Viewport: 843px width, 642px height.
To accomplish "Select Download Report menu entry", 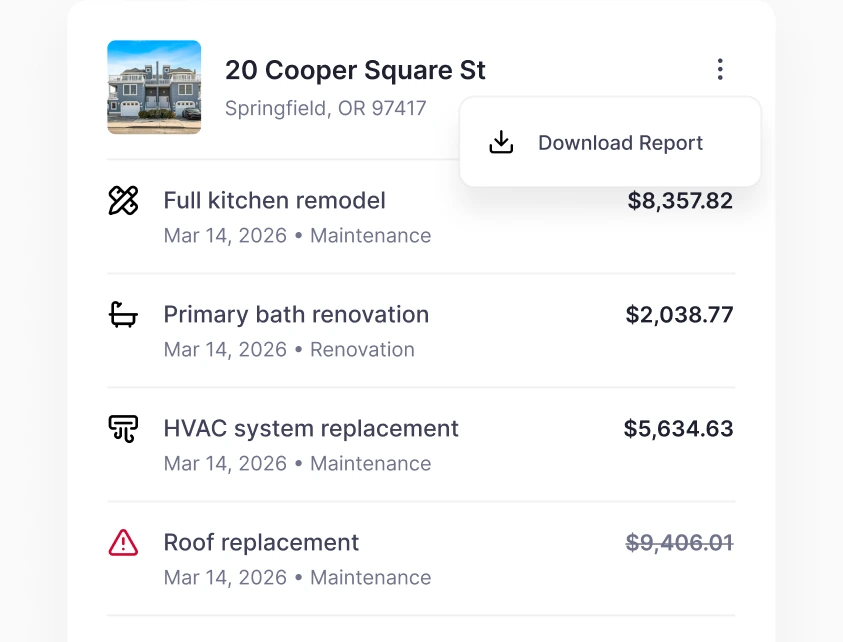I will click(x=610, y=142).
